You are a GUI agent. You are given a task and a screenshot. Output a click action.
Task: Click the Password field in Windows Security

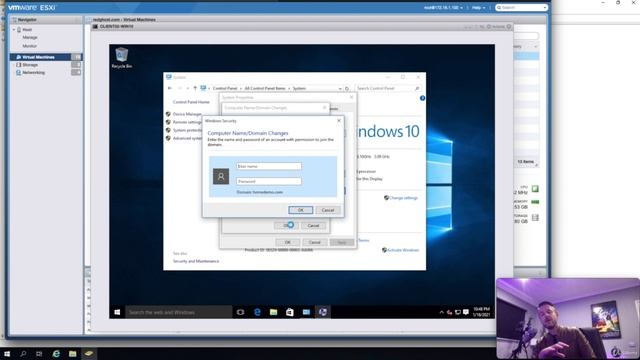point(269,181)
